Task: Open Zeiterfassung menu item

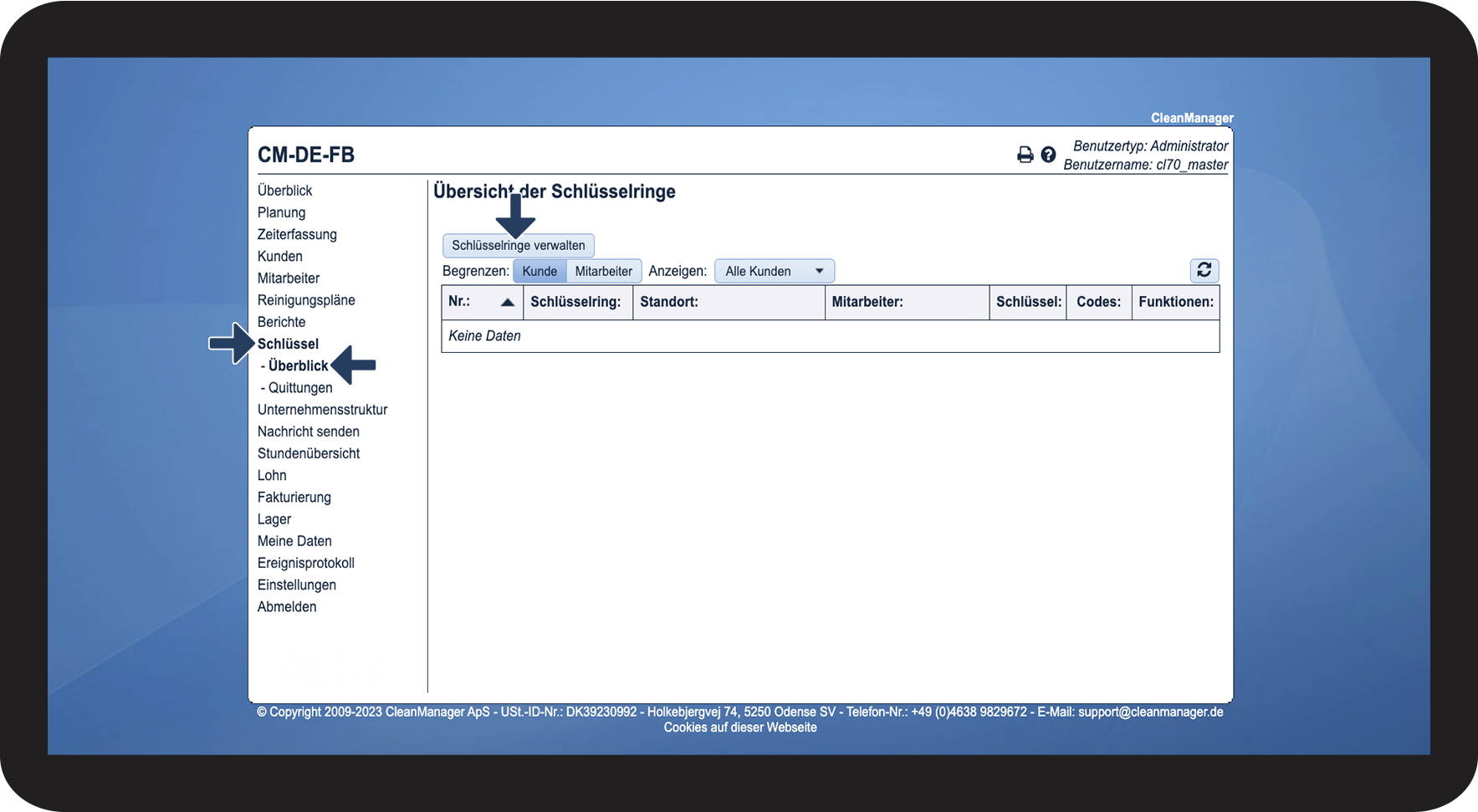Action: click(297, 234)
